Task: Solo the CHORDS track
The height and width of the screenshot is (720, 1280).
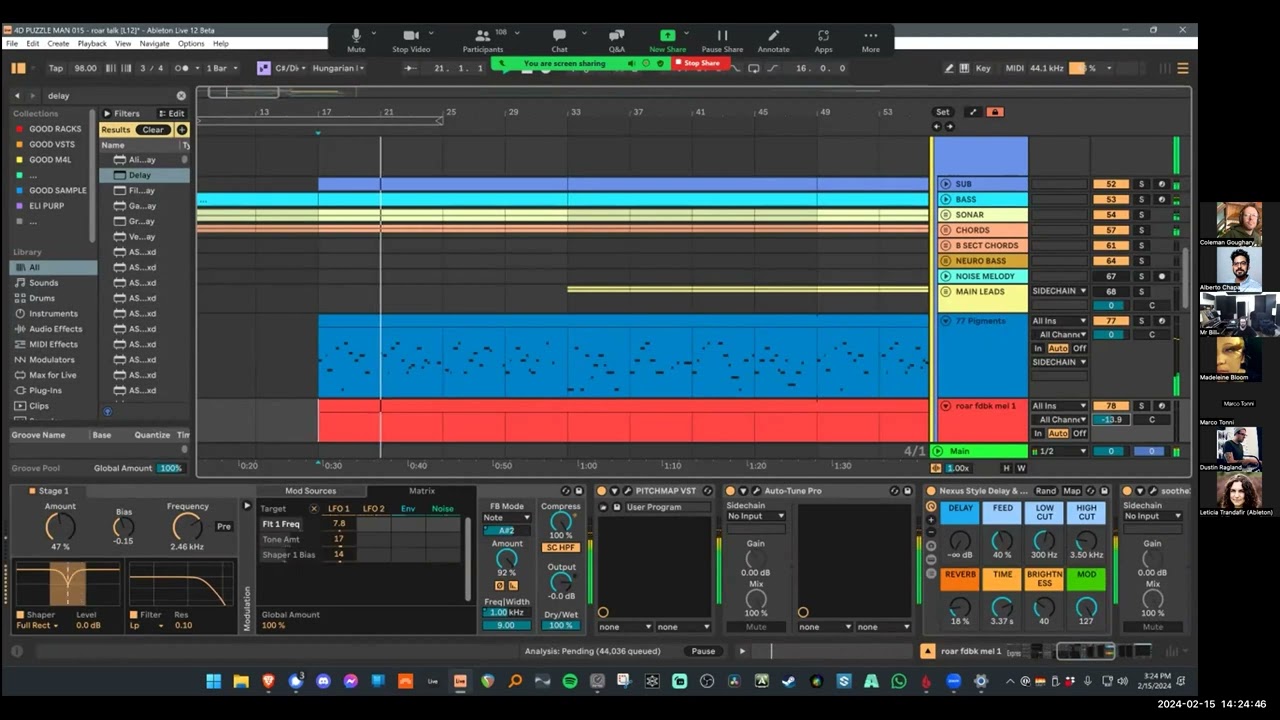Action: point(1141,230)
